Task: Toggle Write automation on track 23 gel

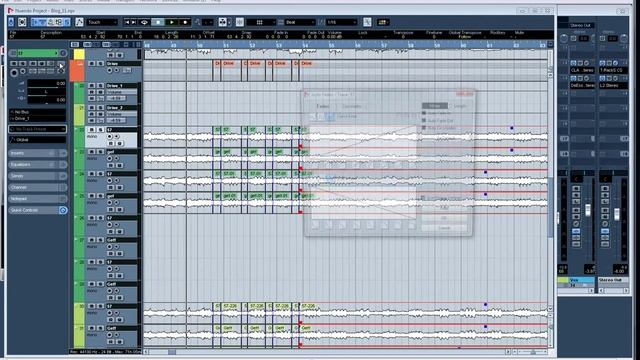Action: [119, 165]
